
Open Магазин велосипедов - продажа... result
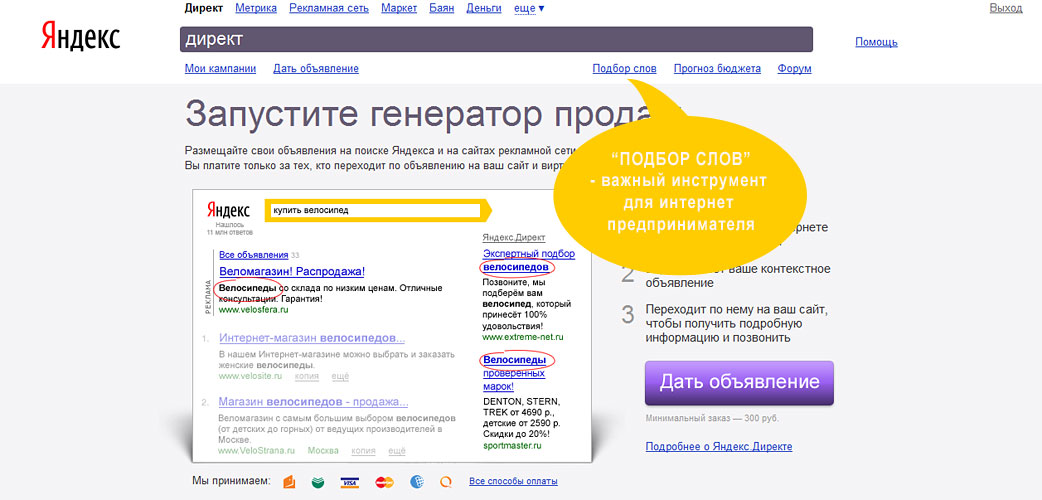[313, 402]
